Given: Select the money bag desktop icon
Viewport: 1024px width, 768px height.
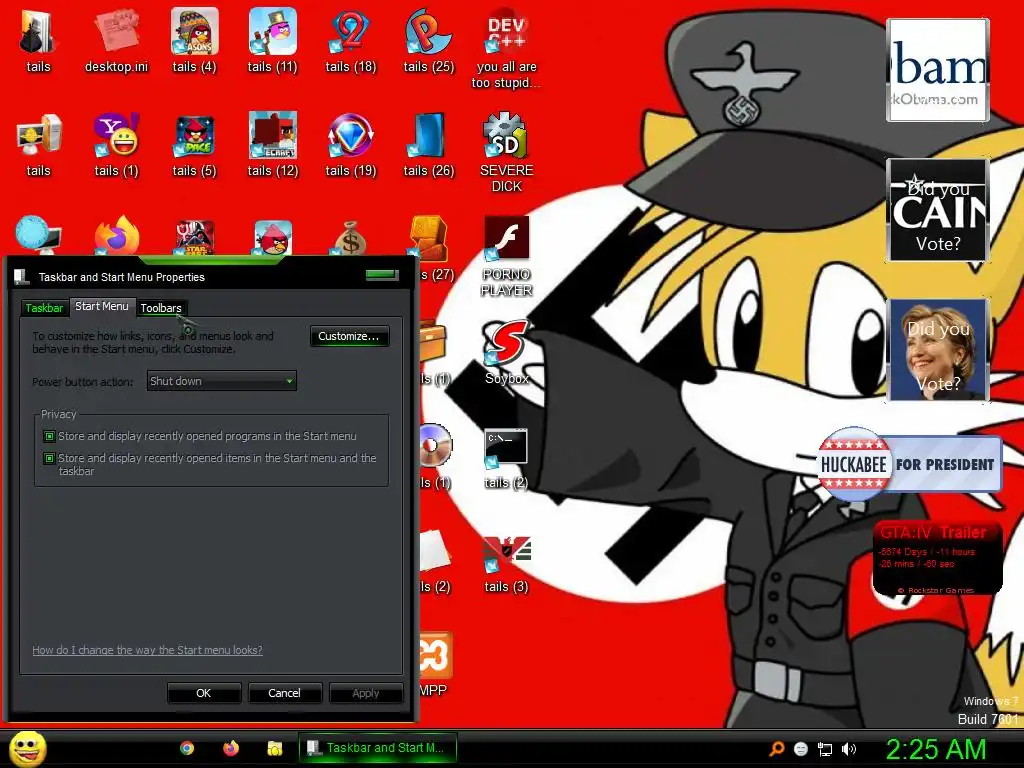Looking at the screenshot, I should tap(351, 237).
